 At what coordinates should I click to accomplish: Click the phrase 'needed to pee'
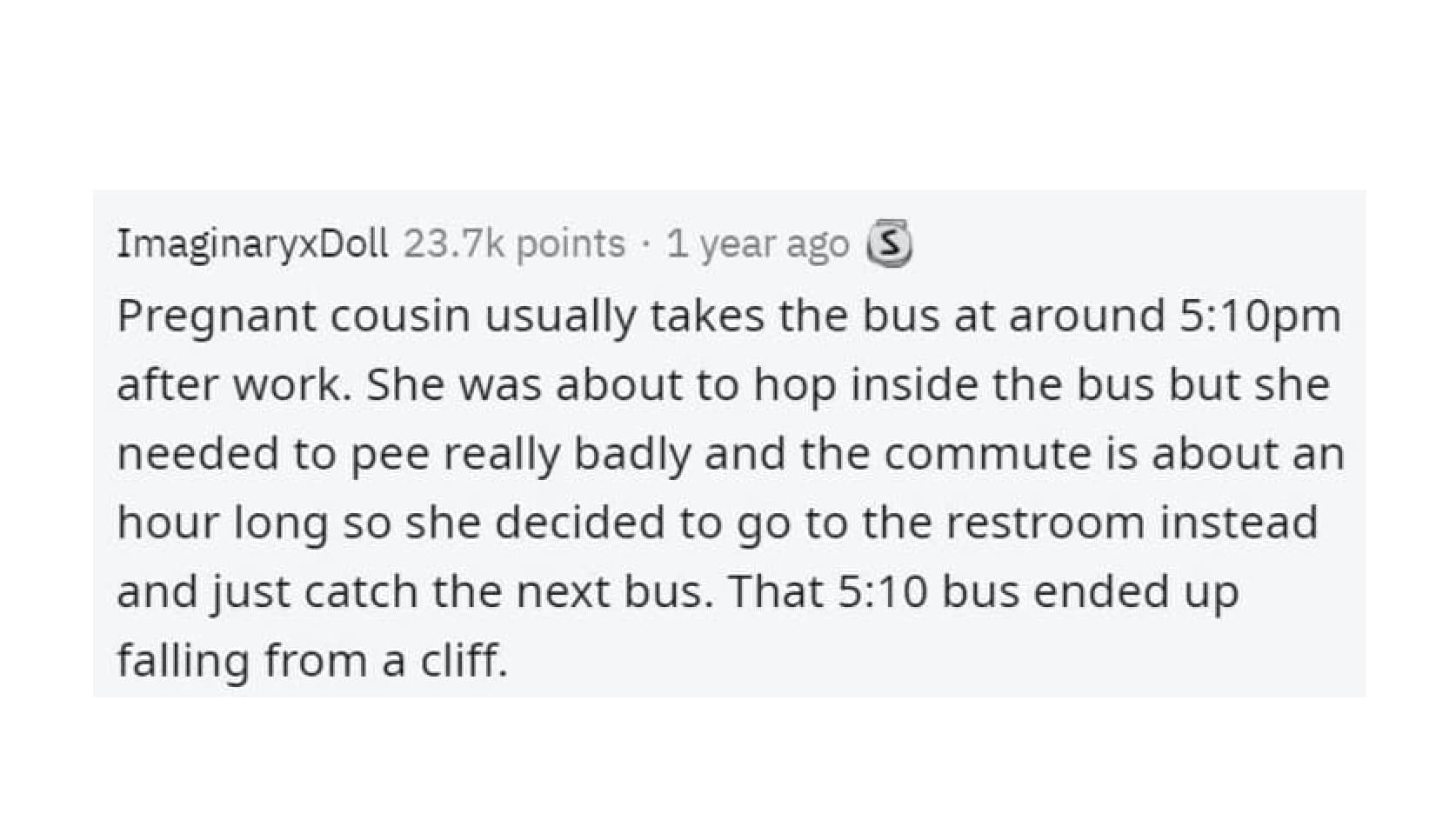[273, 454]
